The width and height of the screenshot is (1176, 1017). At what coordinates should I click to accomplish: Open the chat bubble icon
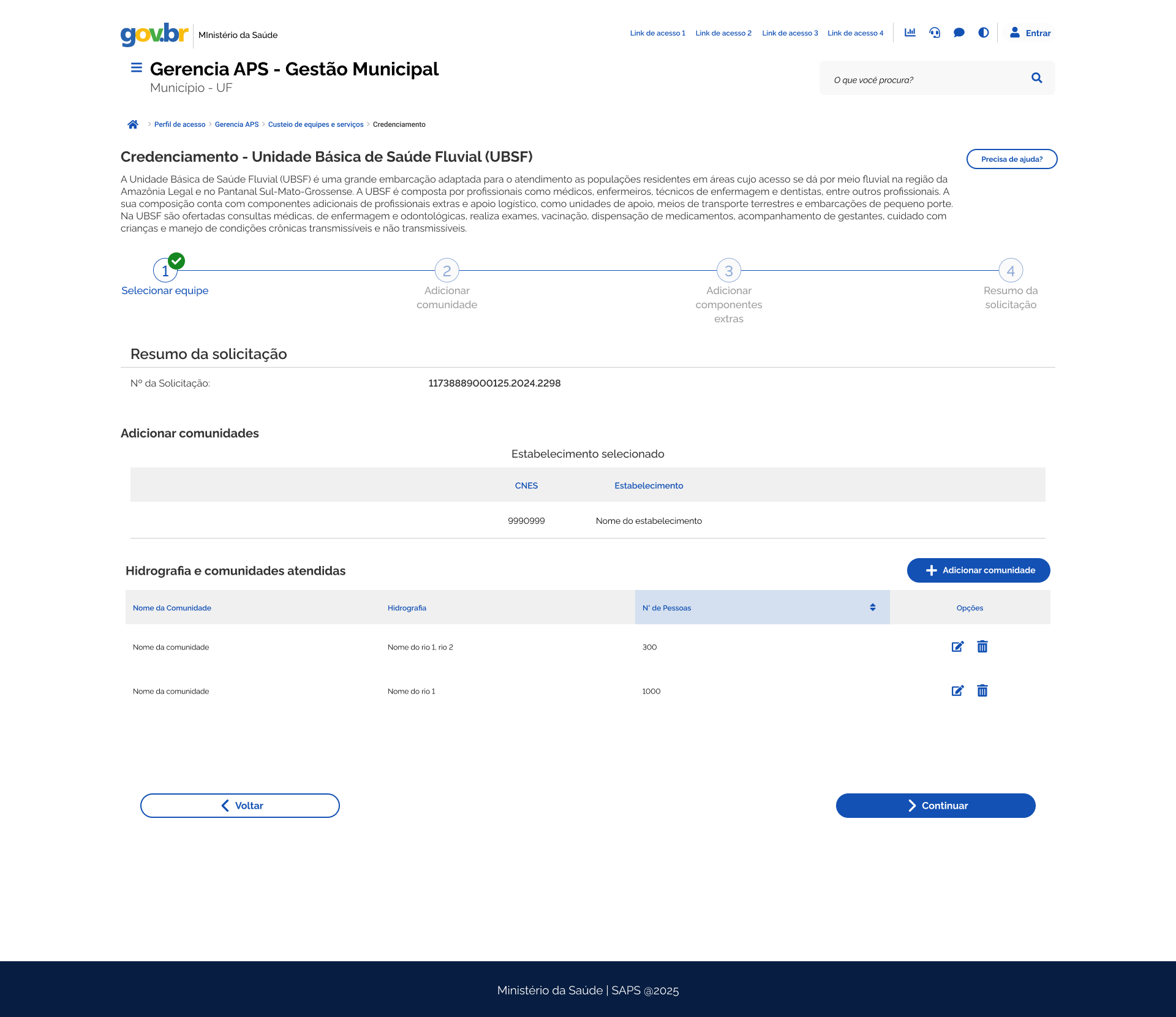(x=959, y=32)
